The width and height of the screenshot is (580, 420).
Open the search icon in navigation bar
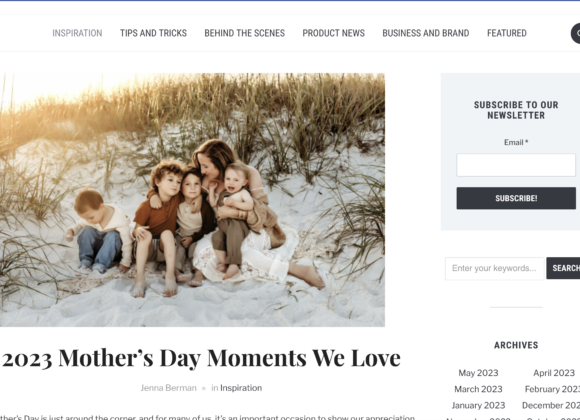point(576,33)
